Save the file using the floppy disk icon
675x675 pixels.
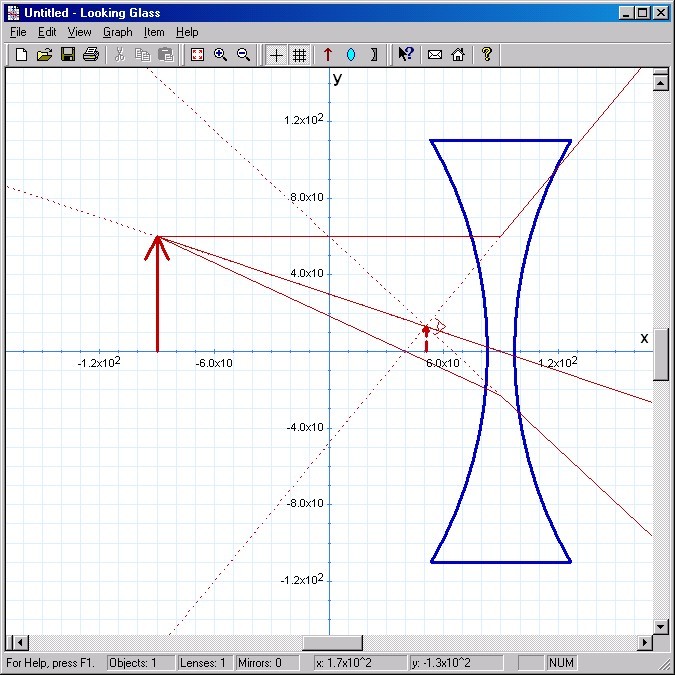(x=68, y=55)
